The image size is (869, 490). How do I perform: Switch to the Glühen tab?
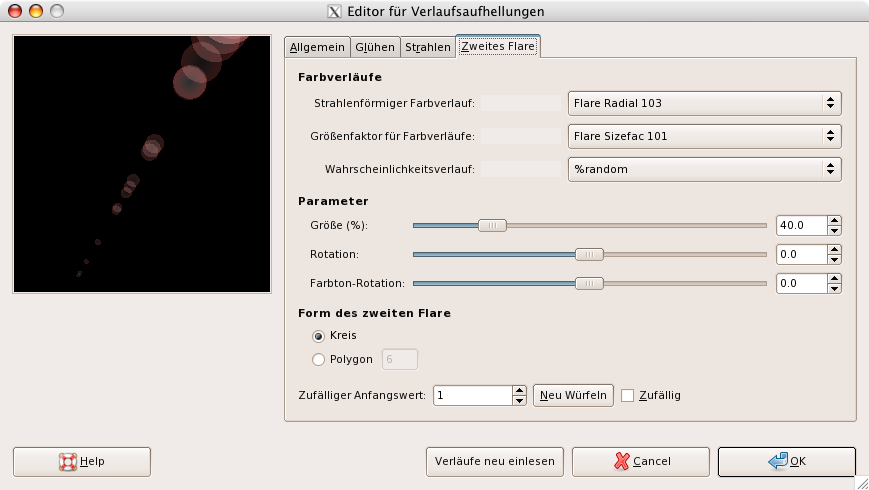point(375,47)
